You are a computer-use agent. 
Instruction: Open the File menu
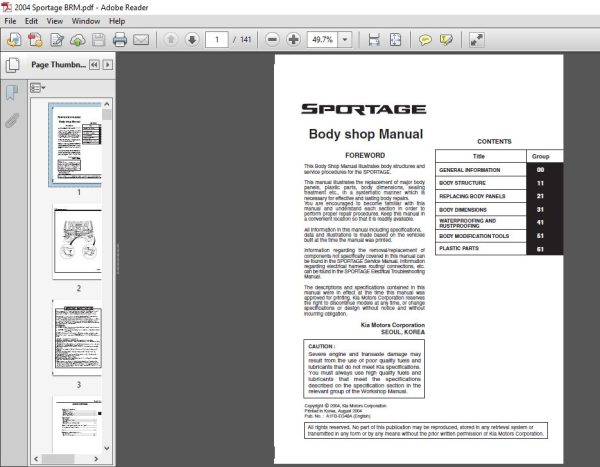(10, 21)
